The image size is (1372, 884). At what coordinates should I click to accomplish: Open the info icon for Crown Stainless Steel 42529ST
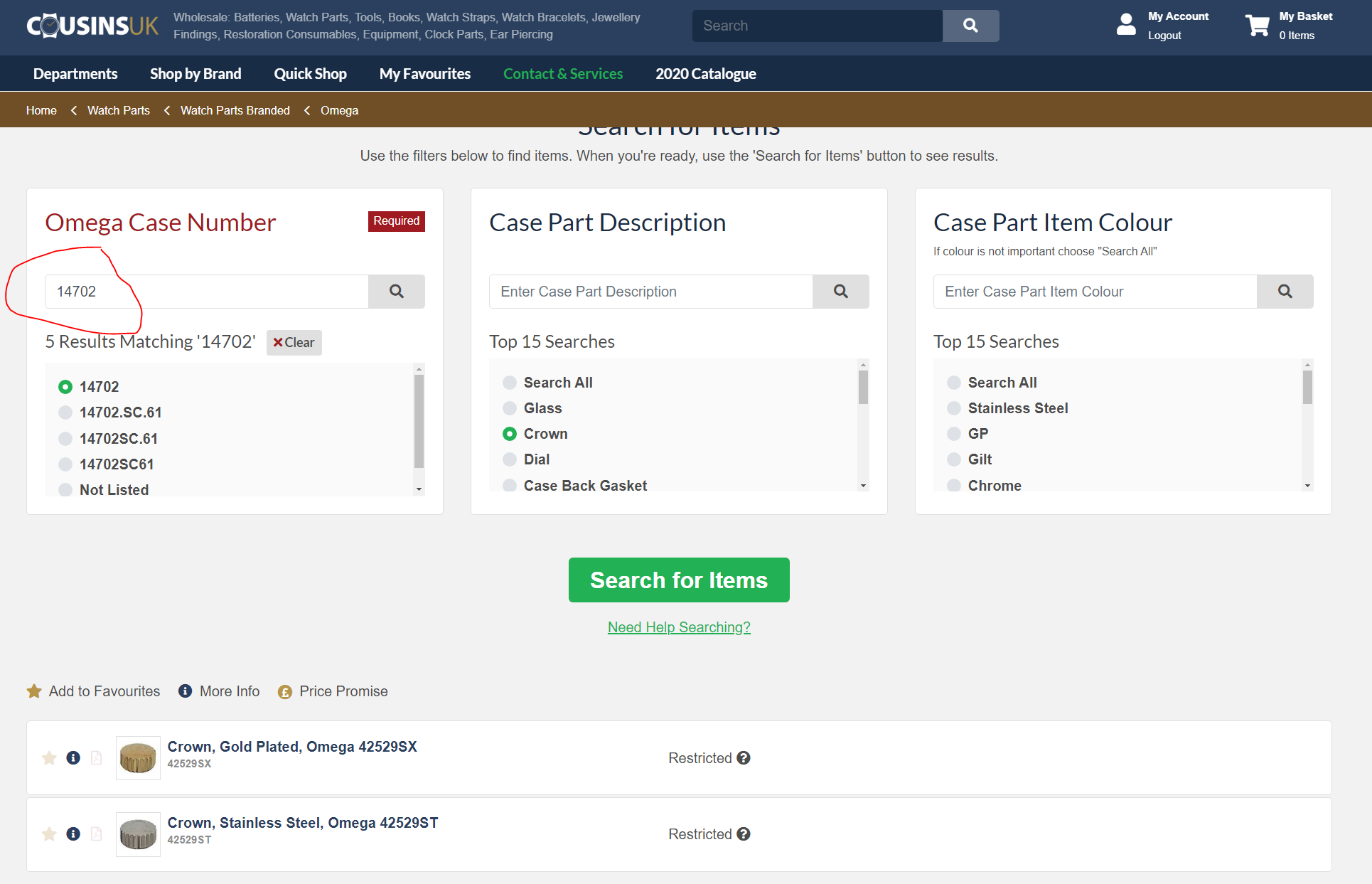[73, 834]
